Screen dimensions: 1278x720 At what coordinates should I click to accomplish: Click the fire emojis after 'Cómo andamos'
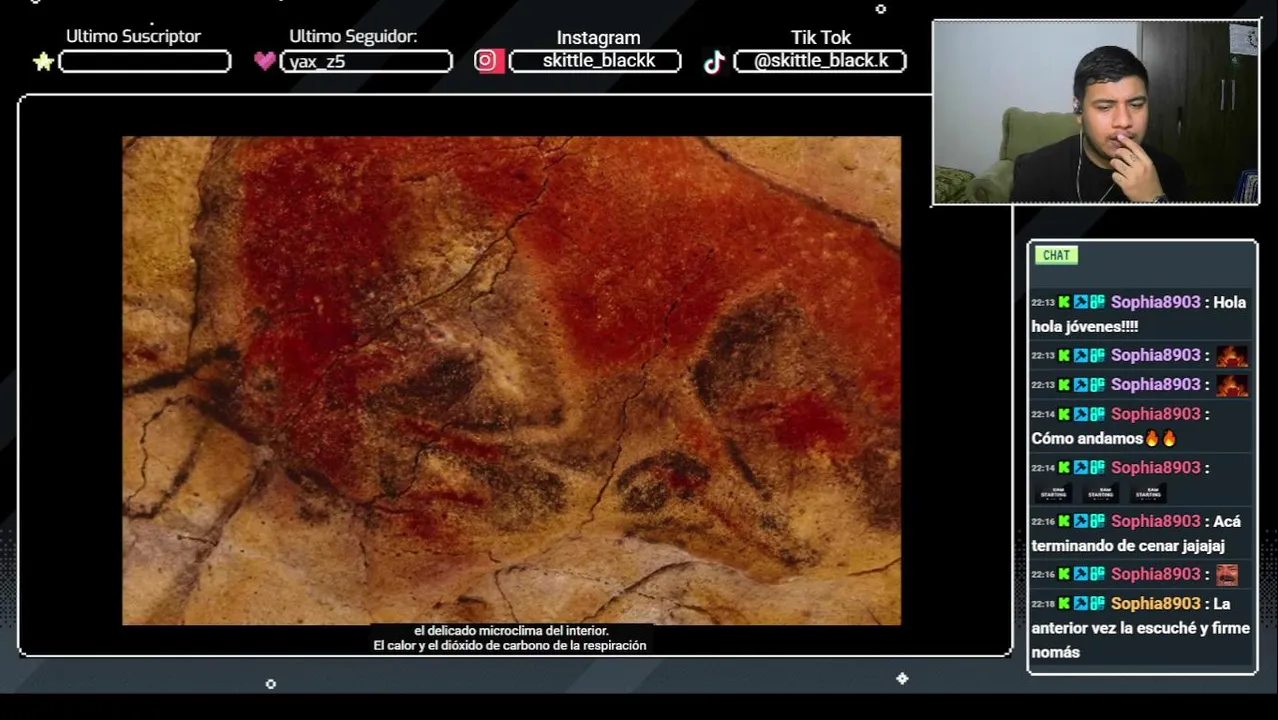(1161, 438)
